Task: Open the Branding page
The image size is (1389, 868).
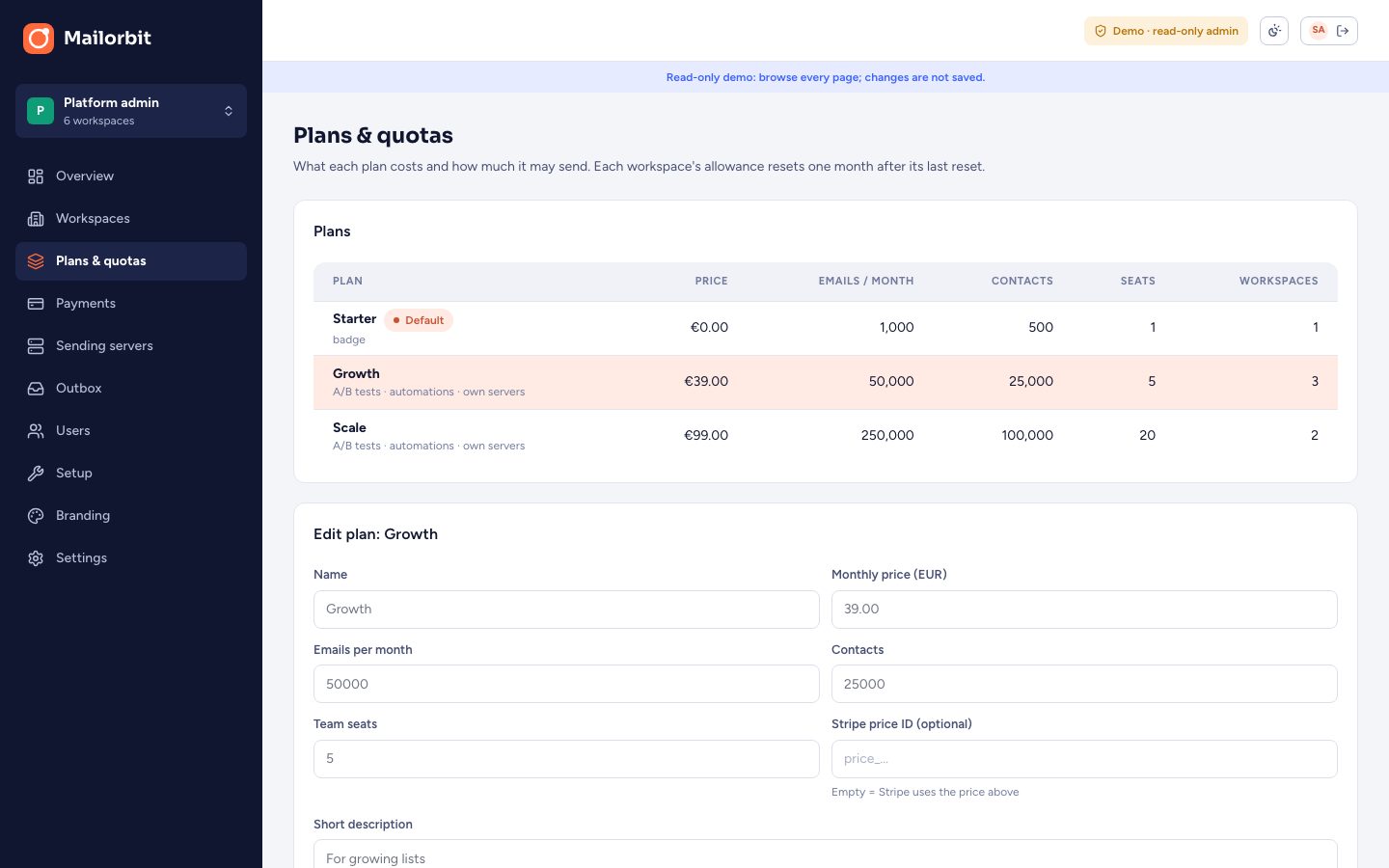Action: point(131,516)
